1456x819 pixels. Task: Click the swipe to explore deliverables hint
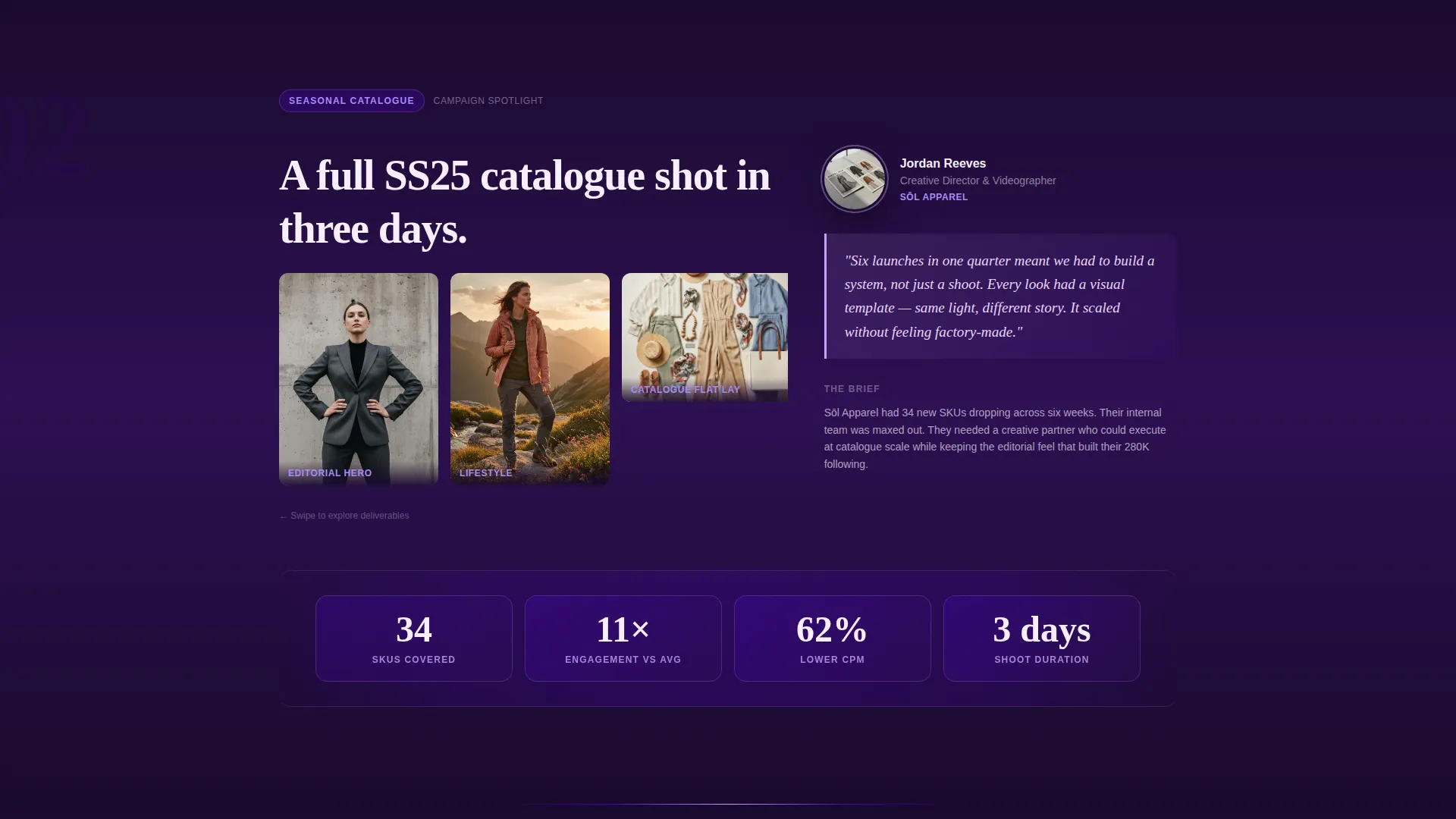(344, 516)
